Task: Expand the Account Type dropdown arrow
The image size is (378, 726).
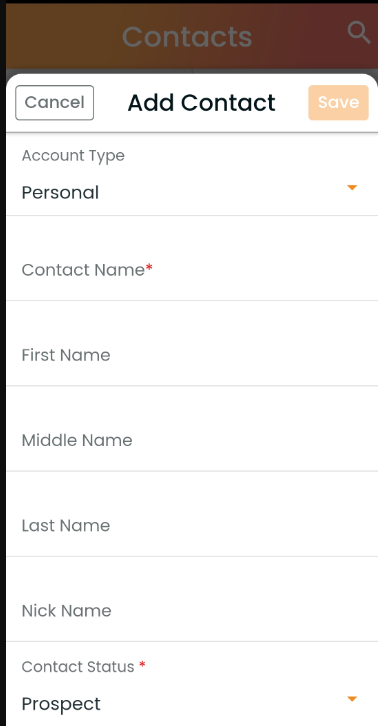Action: tap(352, 188)
